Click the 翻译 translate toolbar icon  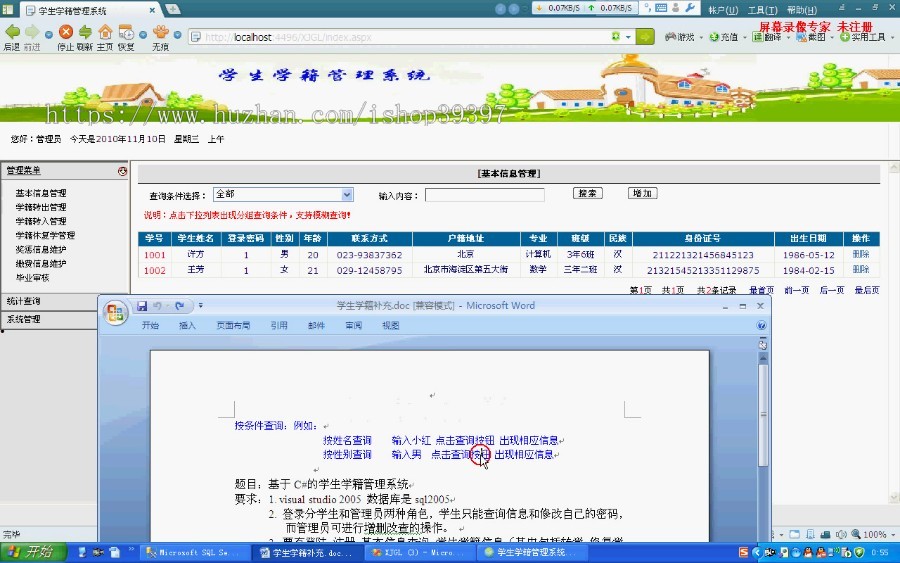(758, 37)
